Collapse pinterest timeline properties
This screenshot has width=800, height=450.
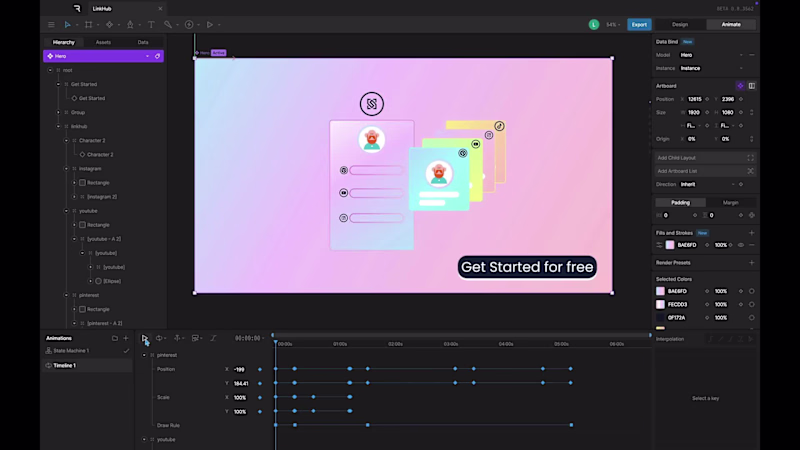pyautogui.click(x=144, y=355)
